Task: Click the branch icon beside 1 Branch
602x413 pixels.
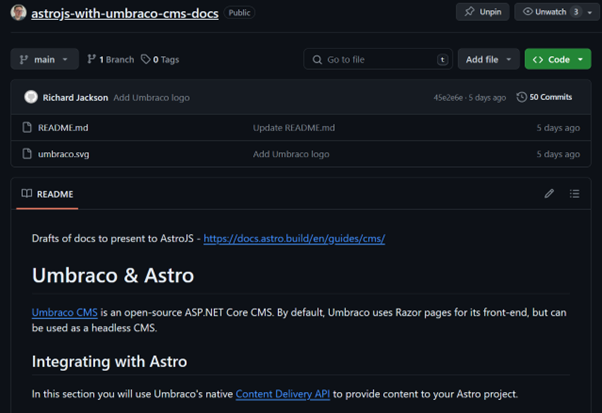Action: [91, 59]
